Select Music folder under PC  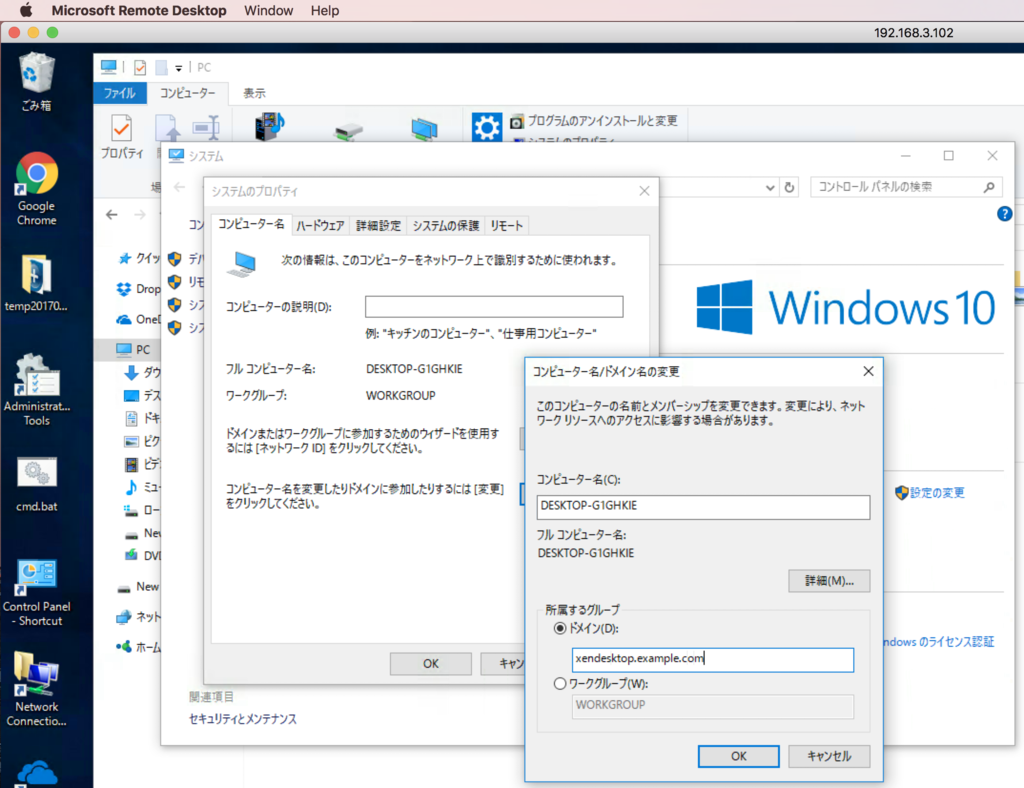(x=142, y=487)
